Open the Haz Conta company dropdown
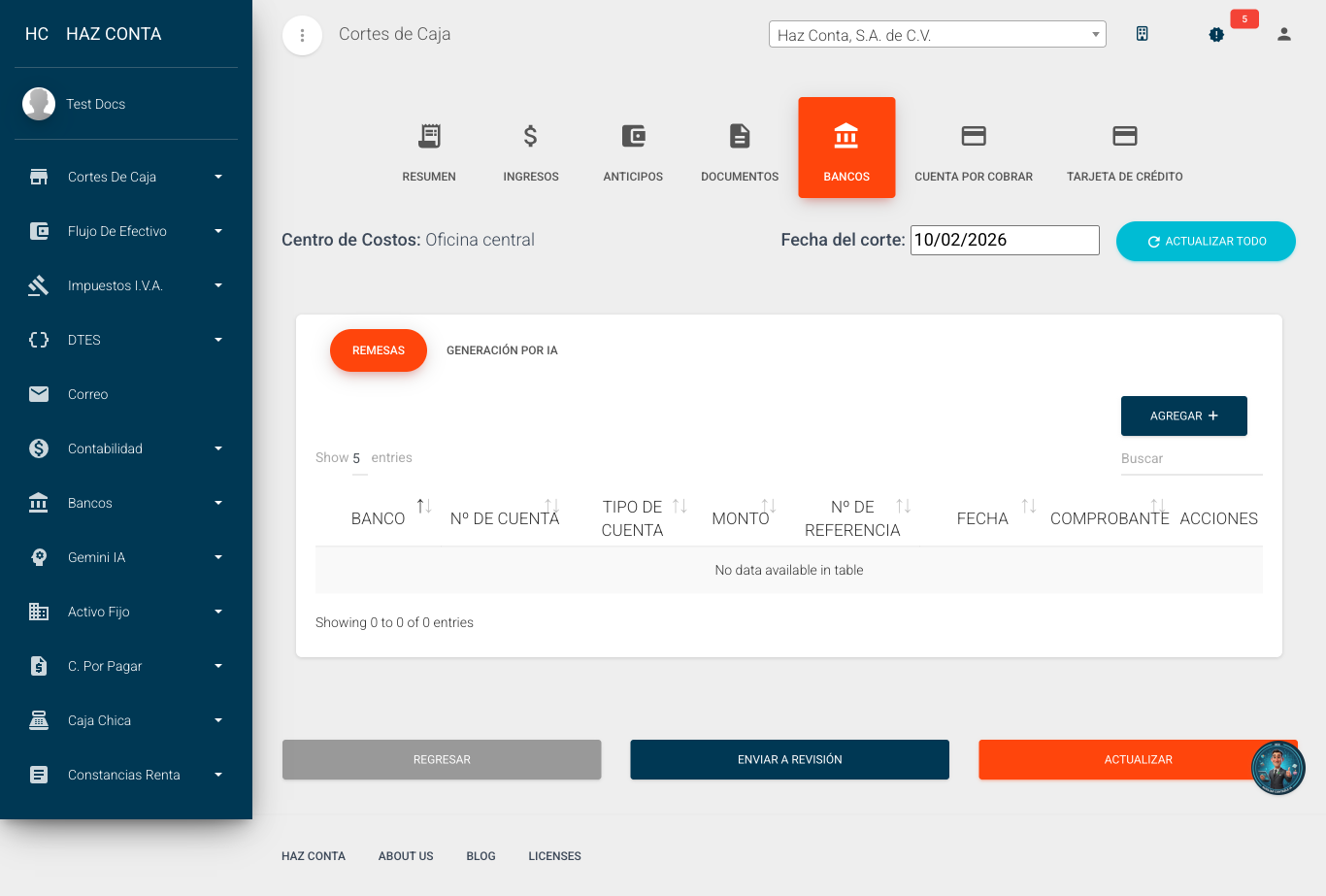 [x=937, y=33]
